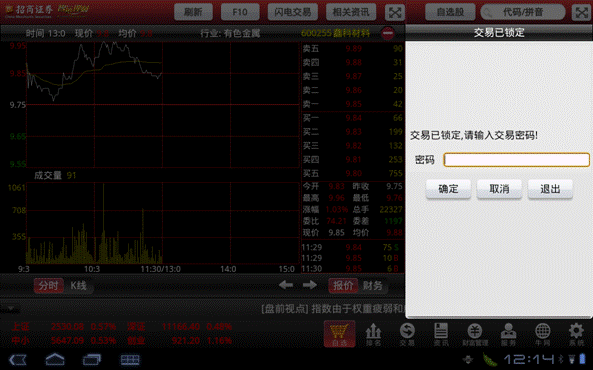
Task: Tap the Android home button
Action: point(55,359)
